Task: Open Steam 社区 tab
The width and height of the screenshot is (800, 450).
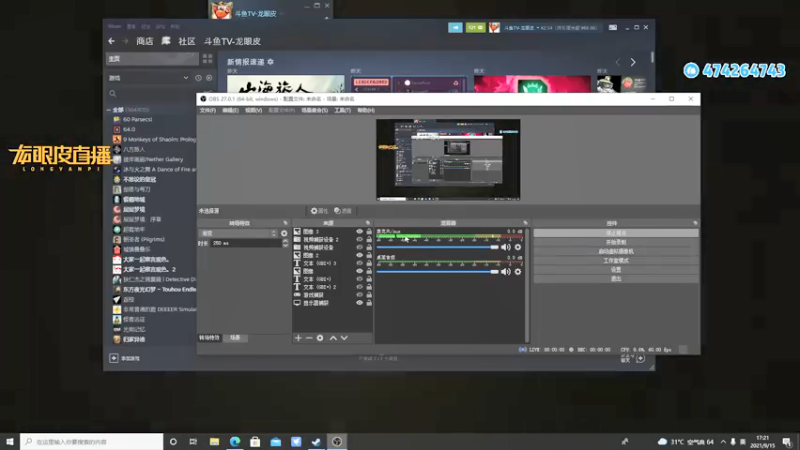Action: 186,41
